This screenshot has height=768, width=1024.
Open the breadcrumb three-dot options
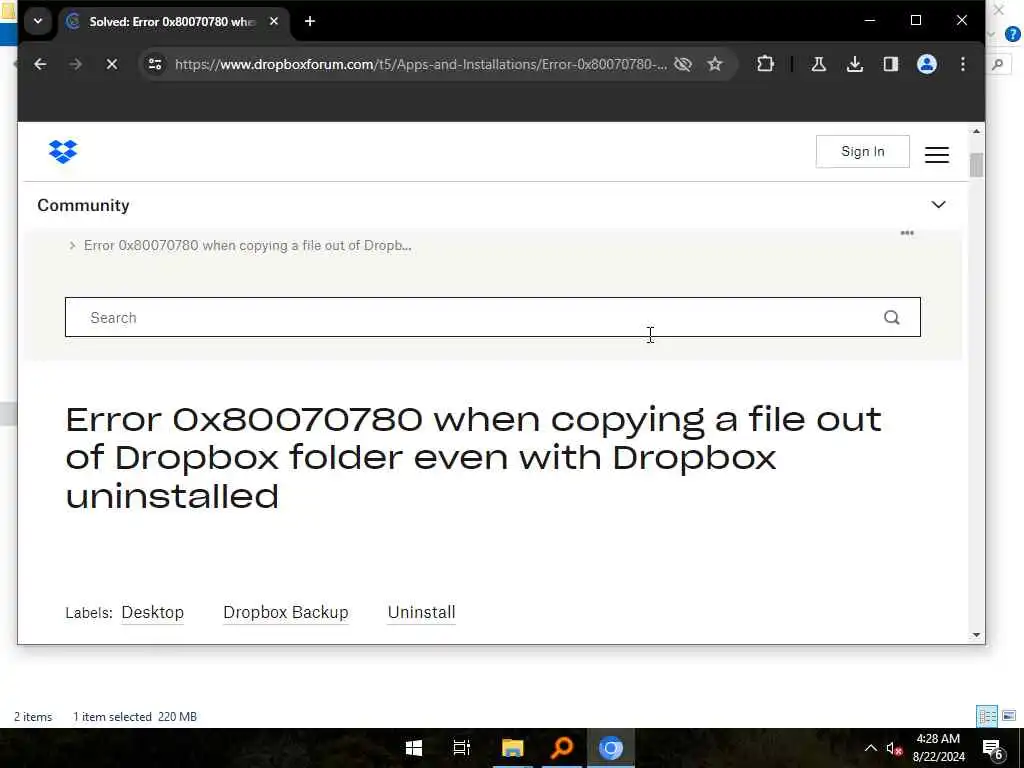(x=907, y=232)
